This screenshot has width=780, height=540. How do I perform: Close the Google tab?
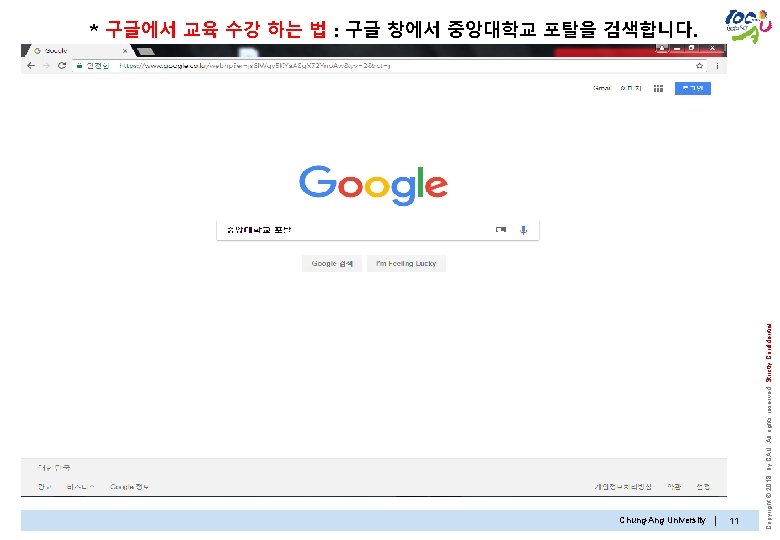tap(125, 51)
